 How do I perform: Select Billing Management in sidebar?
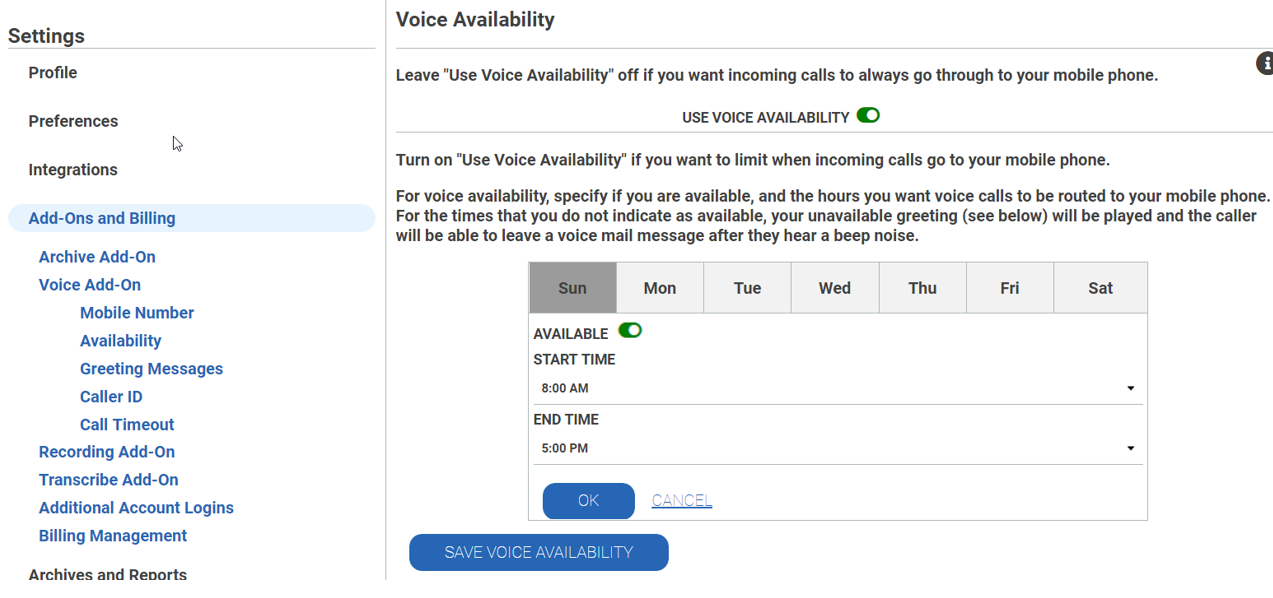(113, 536)
